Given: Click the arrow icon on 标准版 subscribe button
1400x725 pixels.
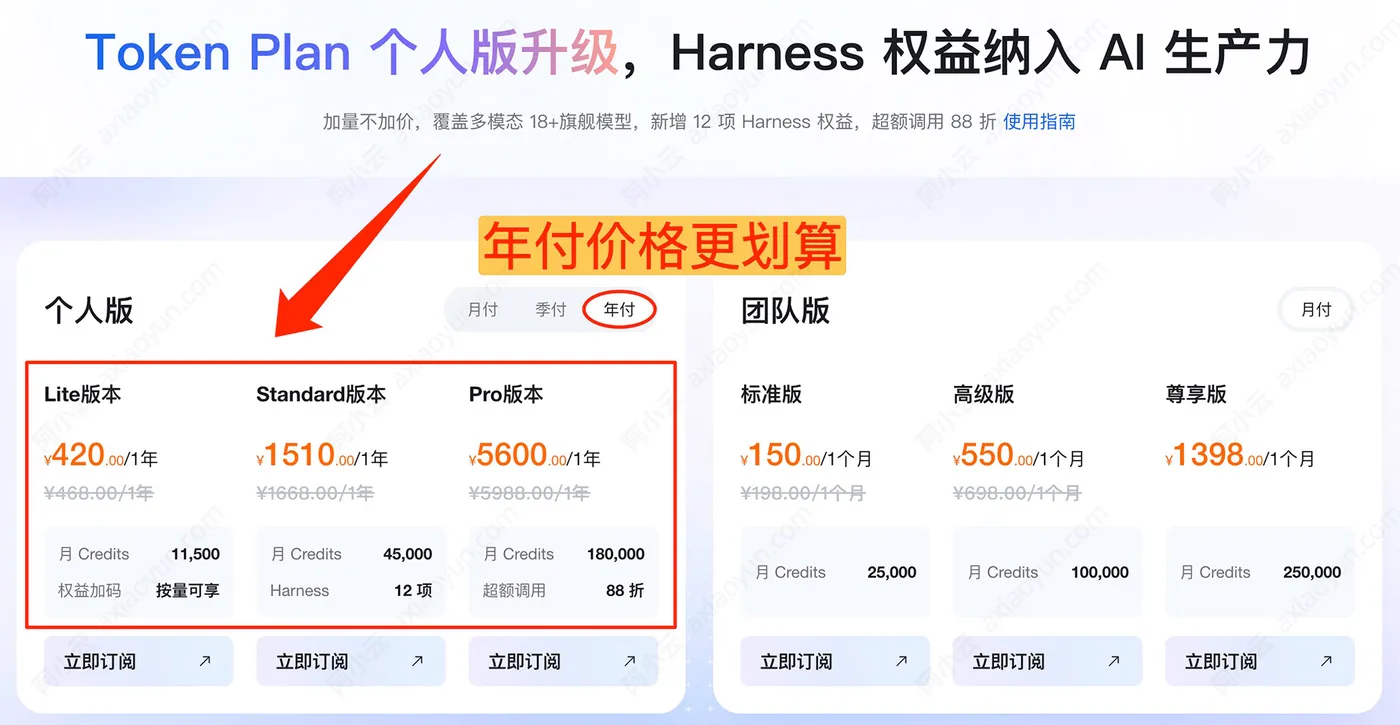Looking at the screenshot, I should [x=901, y=661].
